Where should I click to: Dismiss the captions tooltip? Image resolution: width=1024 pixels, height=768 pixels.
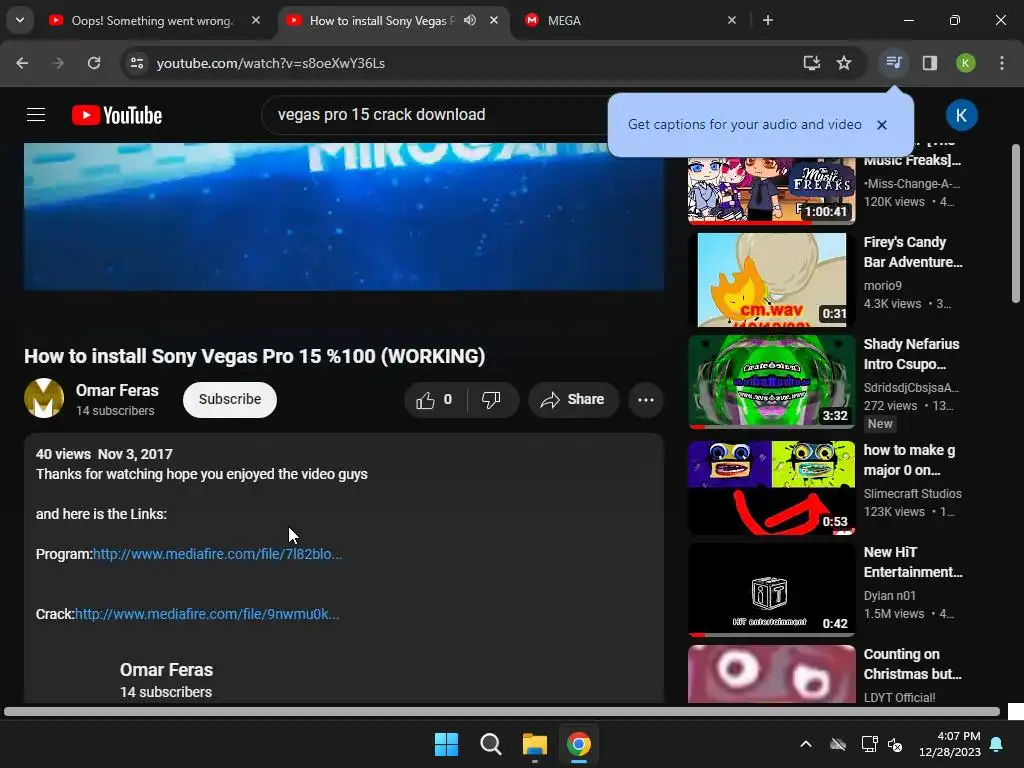pos(882,125)
